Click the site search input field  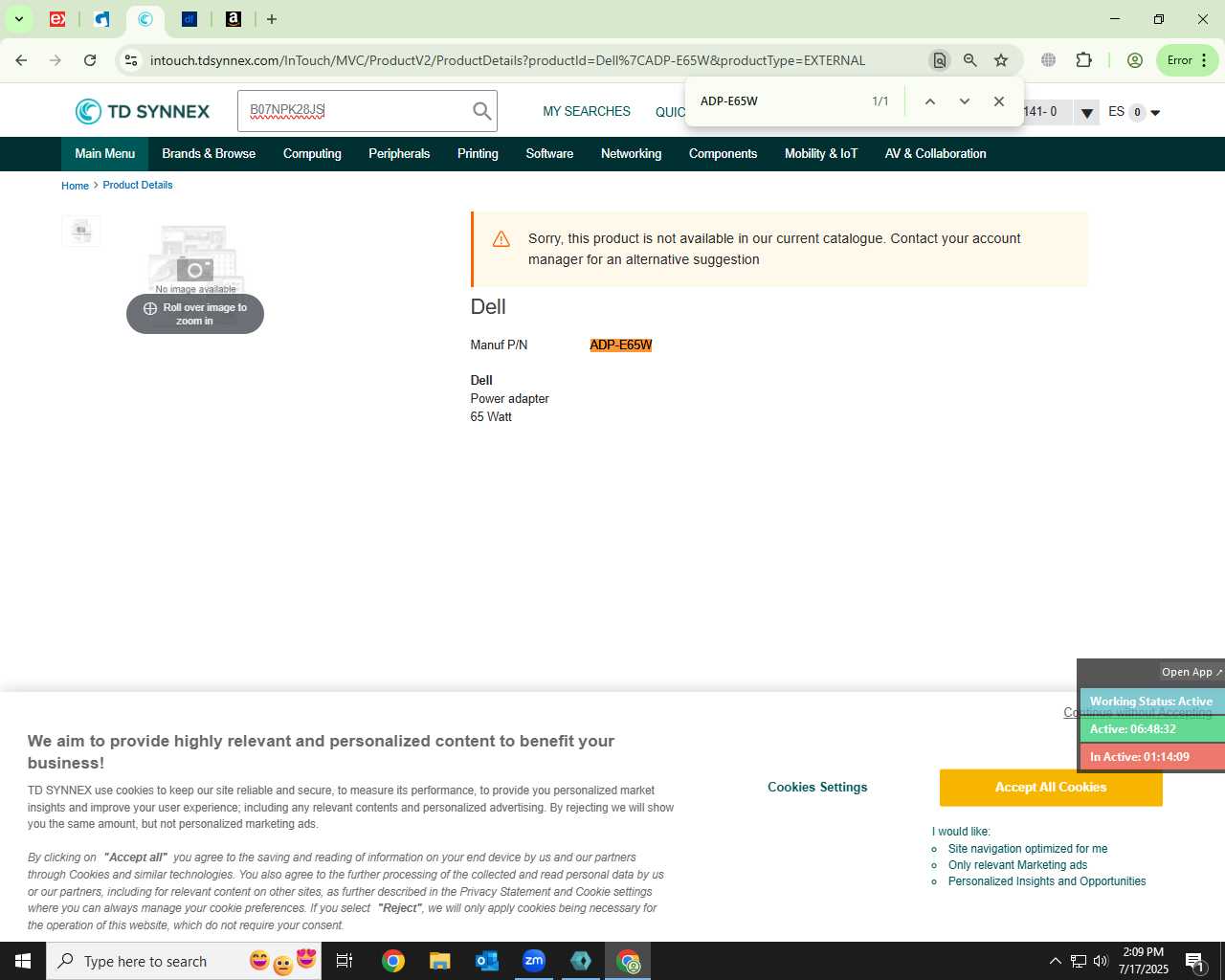[354, 111]
